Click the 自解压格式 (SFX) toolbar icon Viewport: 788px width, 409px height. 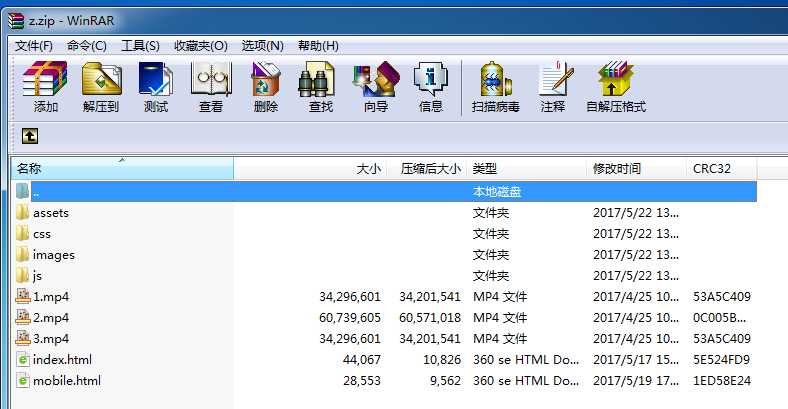point(616,79)
